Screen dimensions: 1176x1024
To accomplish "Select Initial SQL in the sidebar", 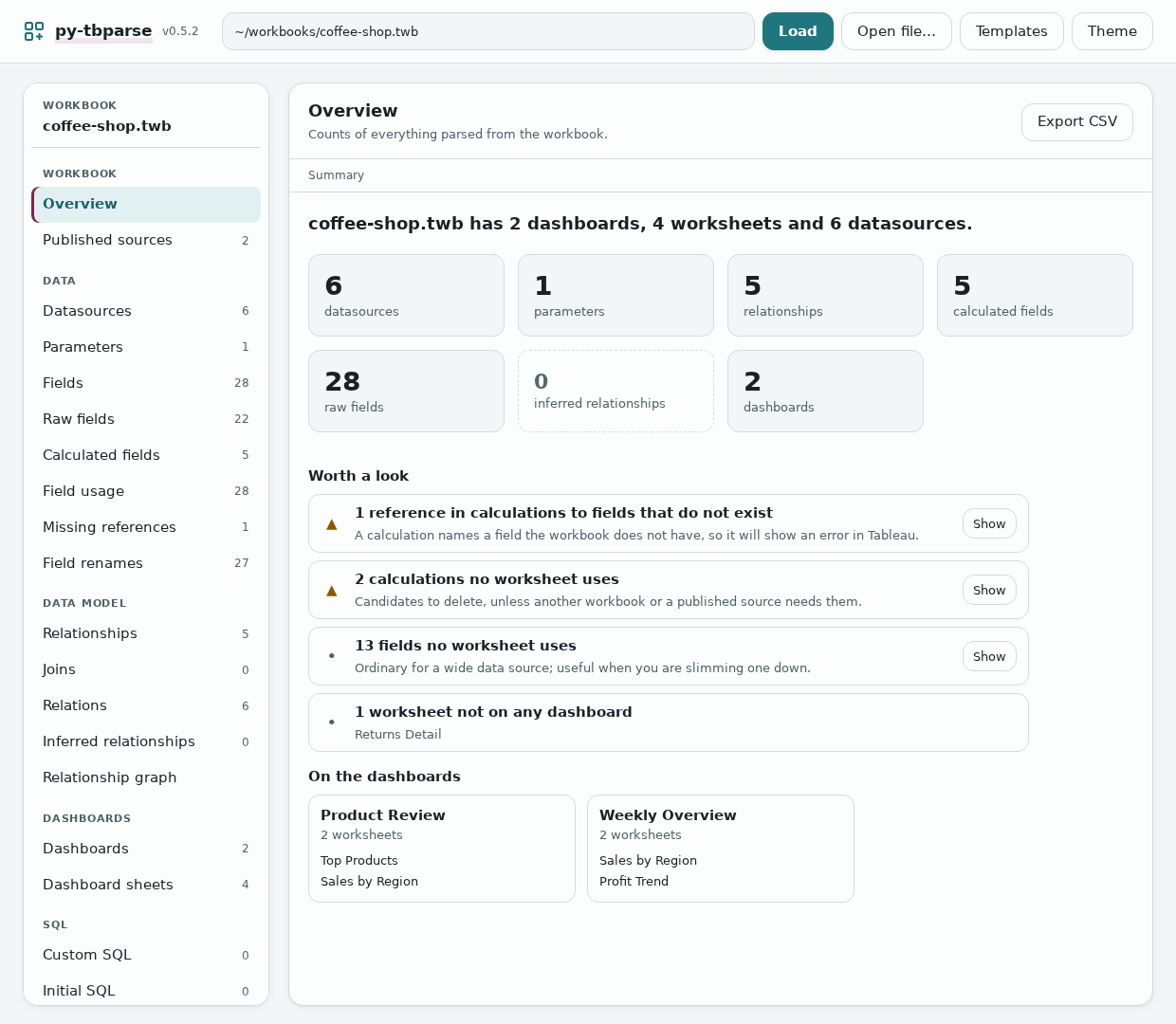I will click(x=146, y=992).
